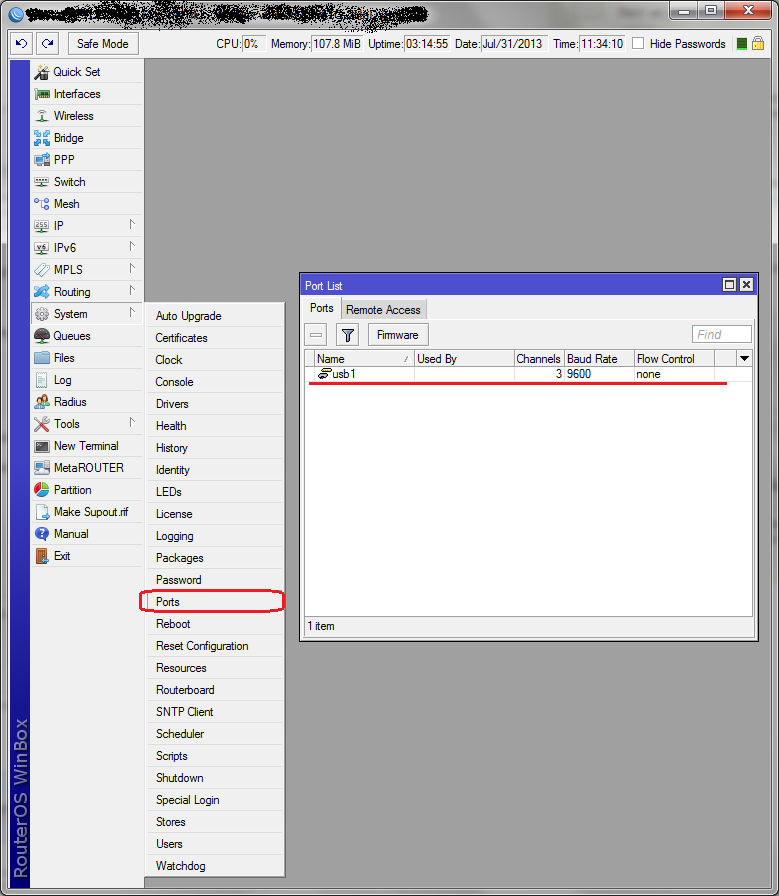Click the Used By column header
This screenshot has width=779, height=896.
click(x=464, y=359)
